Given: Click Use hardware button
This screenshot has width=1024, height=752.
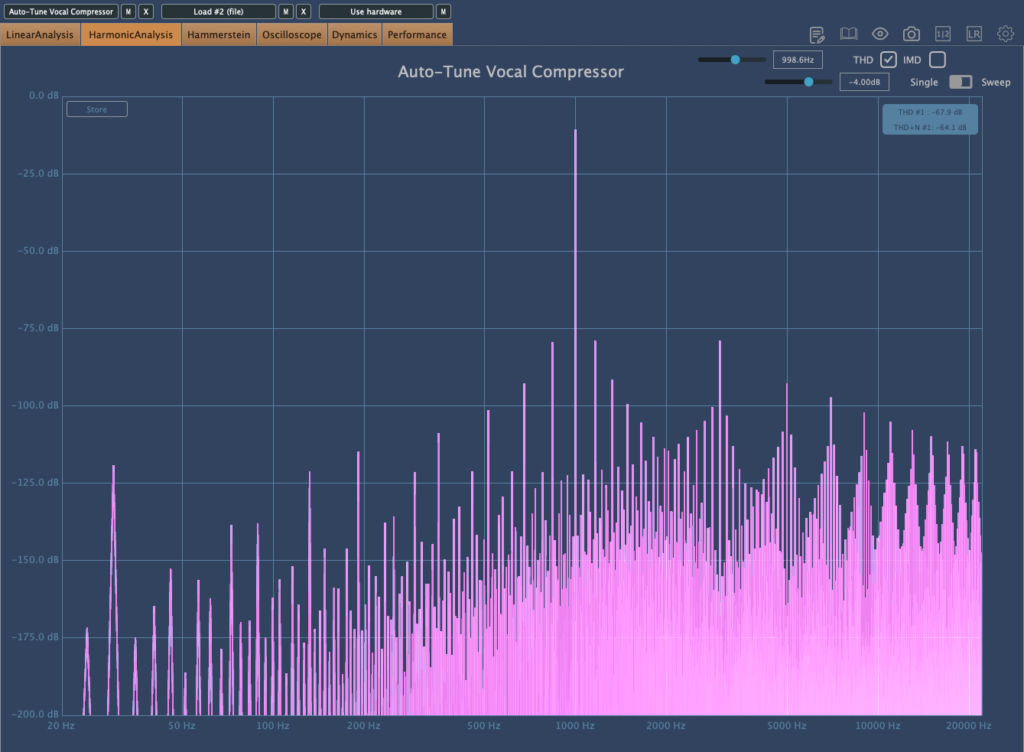Looking at the screenshot, I should (376, 12).
